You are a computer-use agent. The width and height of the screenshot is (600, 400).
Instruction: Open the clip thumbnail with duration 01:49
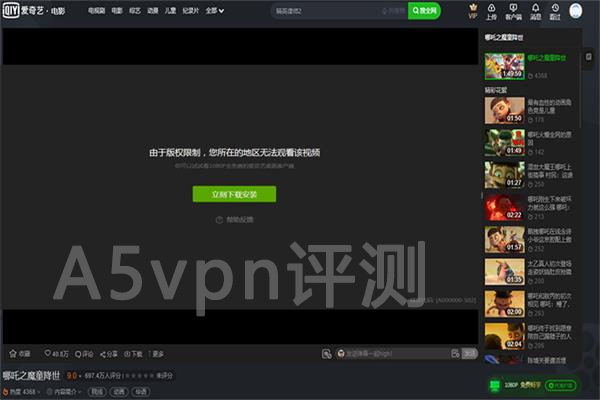coord(504,142)
